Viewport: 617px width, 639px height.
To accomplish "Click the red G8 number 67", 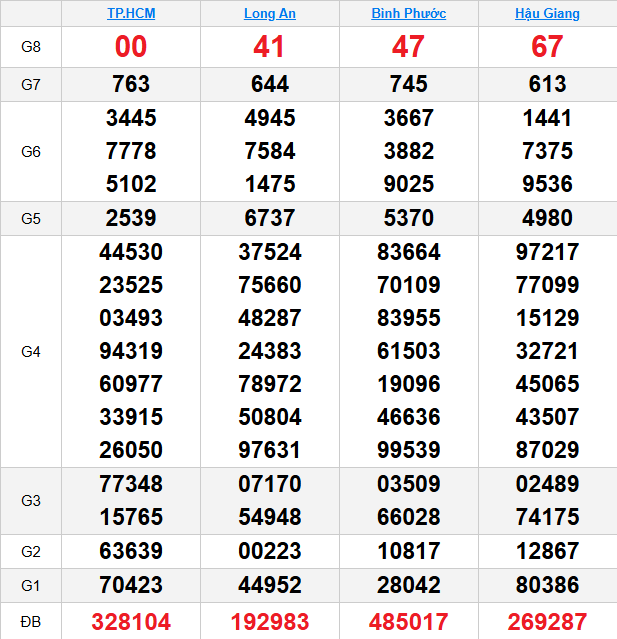I will point(547,46).
